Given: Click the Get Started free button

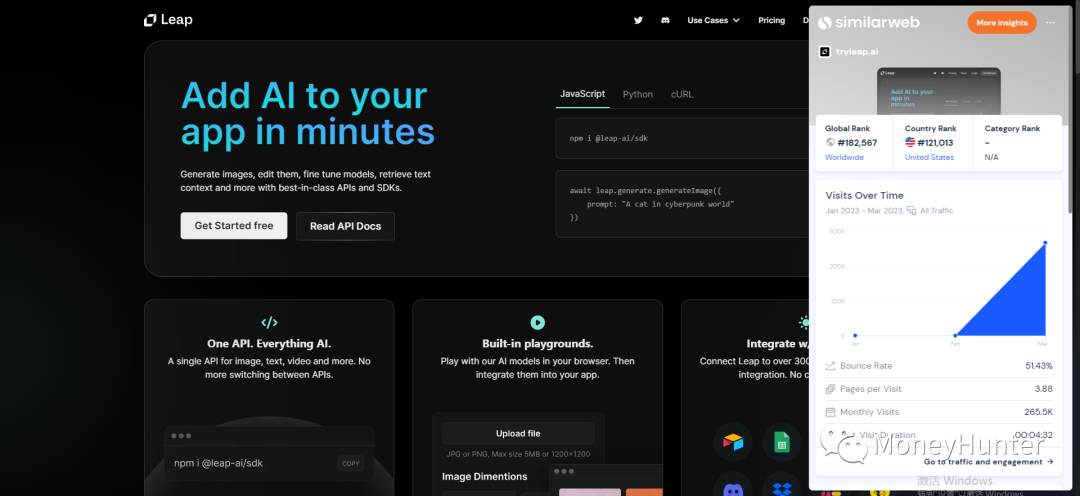Looking at the screenshot, I should [x=233, y=225].
